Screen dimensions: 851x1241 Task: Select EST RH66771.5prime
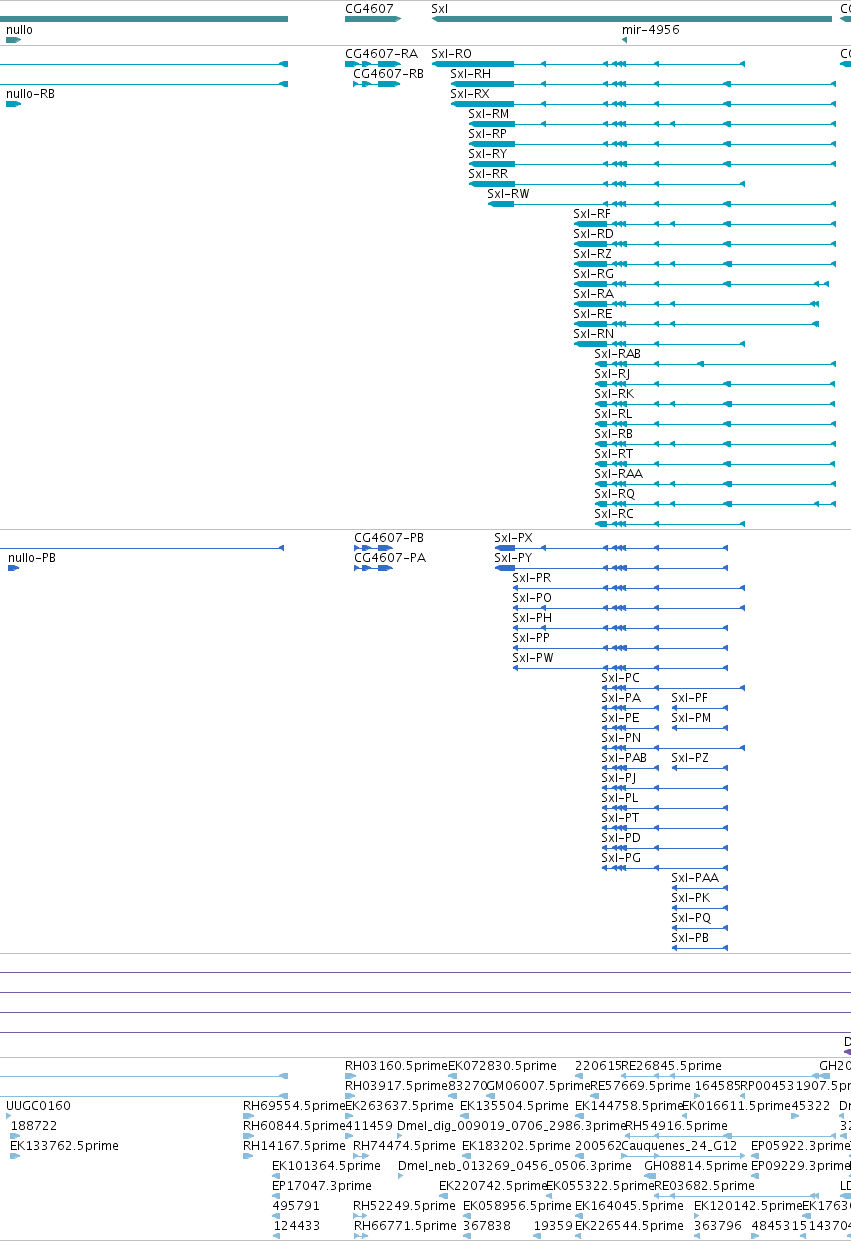(405, 1226)
